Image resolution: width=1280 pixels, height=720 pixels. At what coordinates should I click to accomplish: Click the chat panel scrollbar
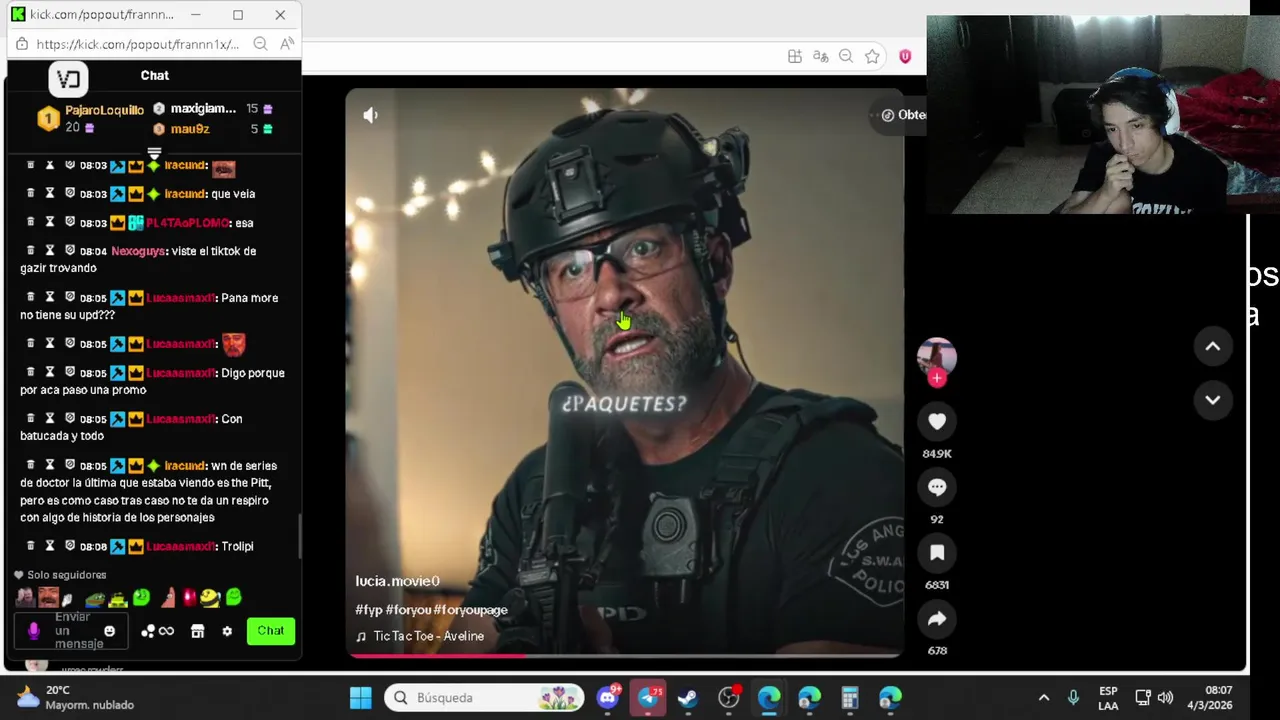[298, 536]
